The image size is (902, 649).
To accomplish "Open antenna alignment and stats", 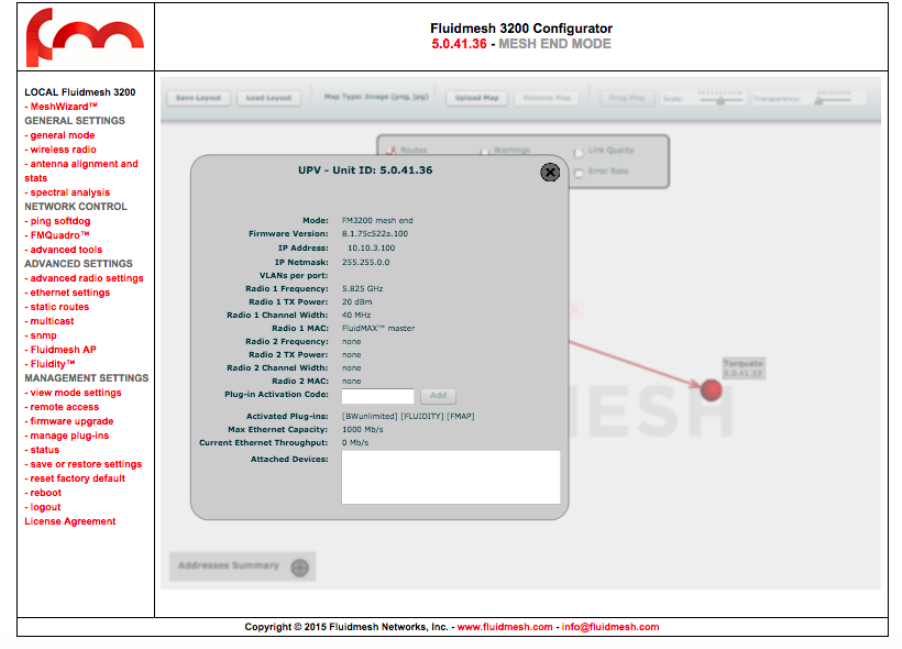I will click(81, 171).
